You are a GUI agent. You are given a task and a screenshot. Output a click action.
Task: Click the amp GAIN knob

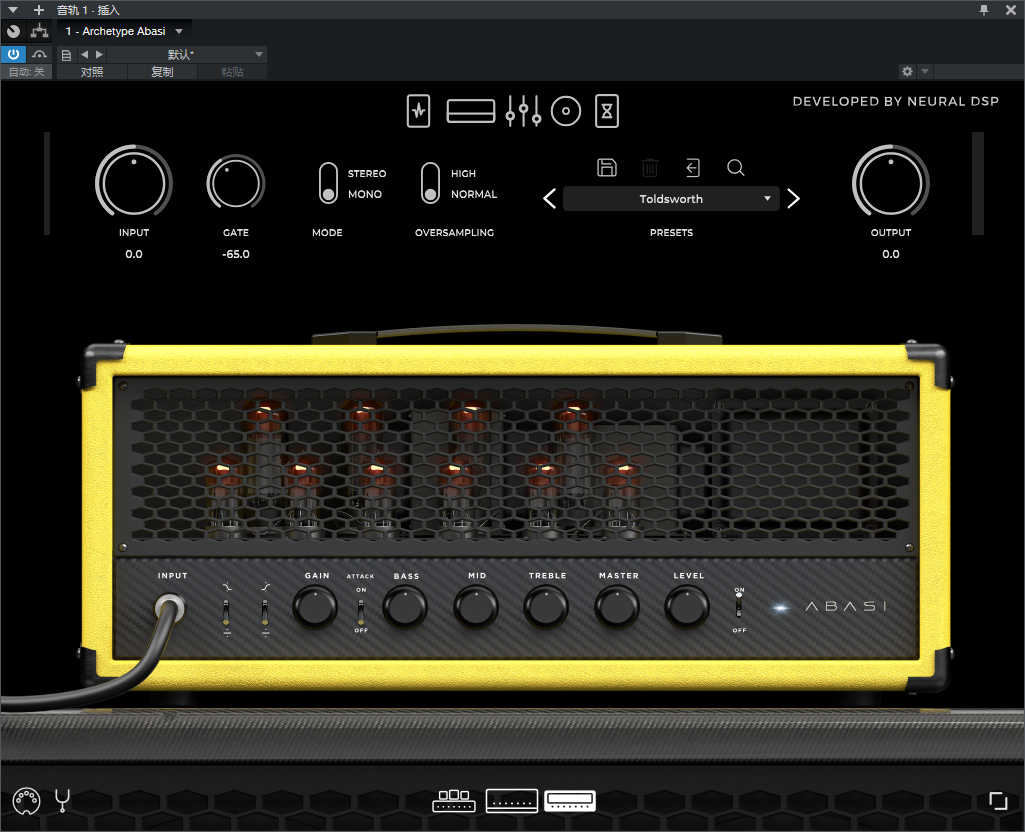[315, 607]
